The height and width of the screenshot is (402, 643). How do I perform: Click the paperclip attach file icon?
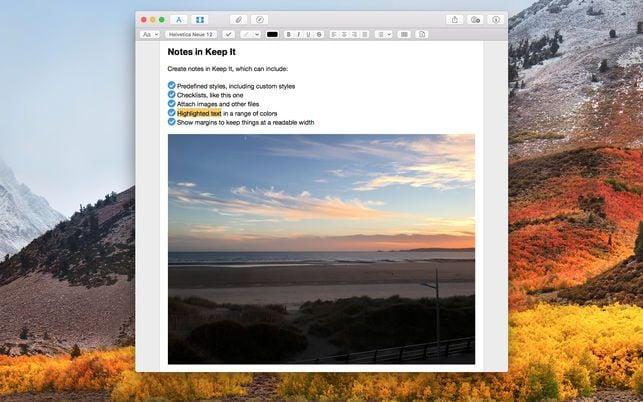(238, 19)
